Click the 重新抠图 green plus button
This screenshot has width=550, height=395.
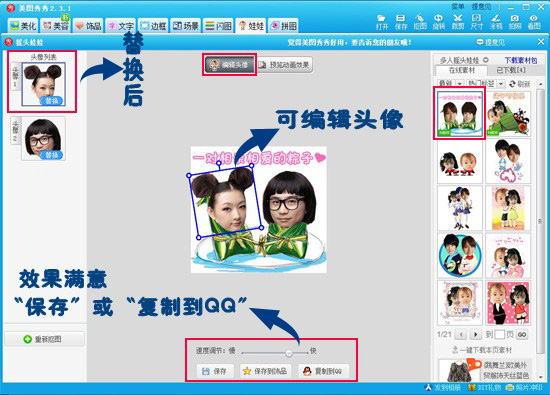[44, 339]
